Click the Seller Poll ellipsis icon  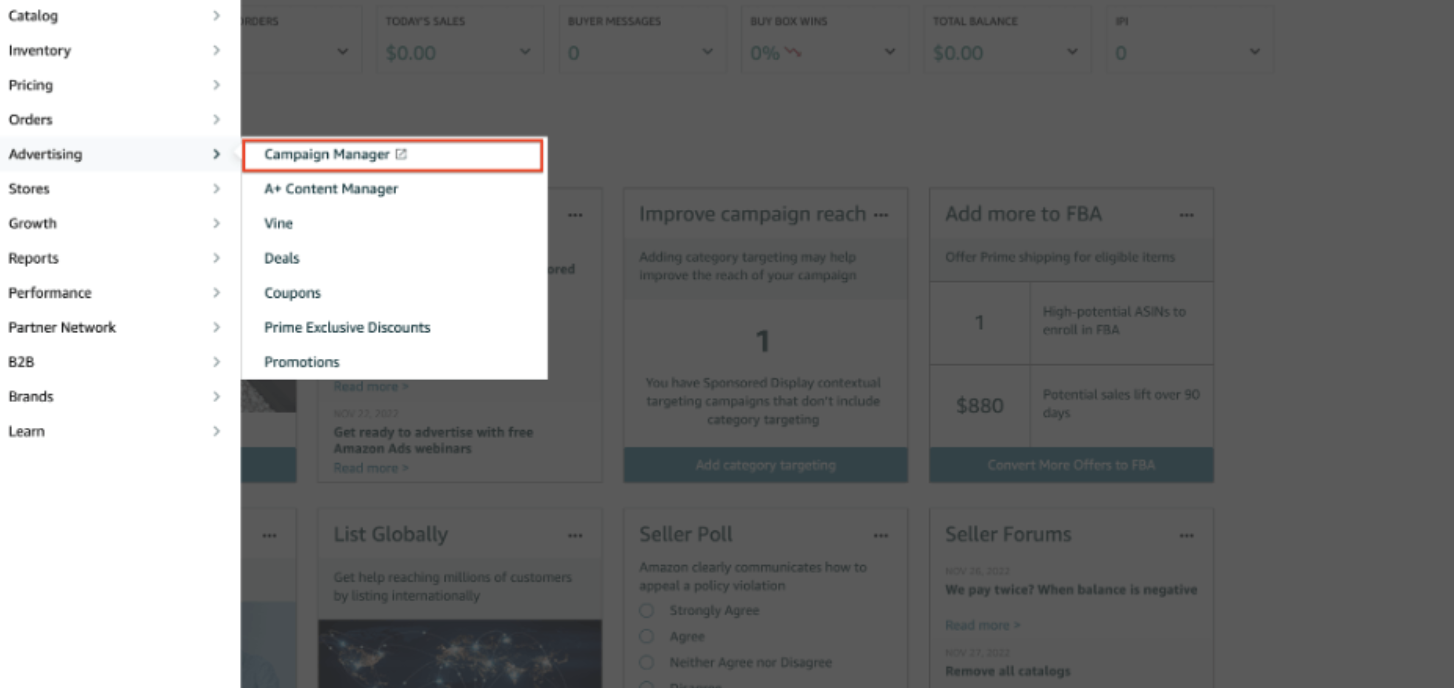(880, 536)
